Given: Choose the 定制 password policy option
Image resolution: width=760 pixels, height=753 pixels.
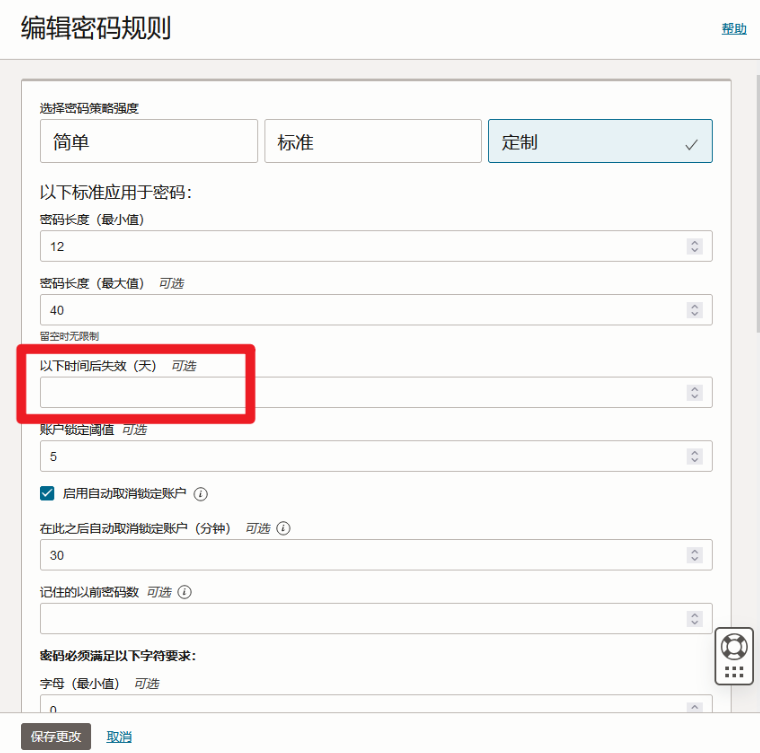Looking at the screenshot, I should [599, 142].
